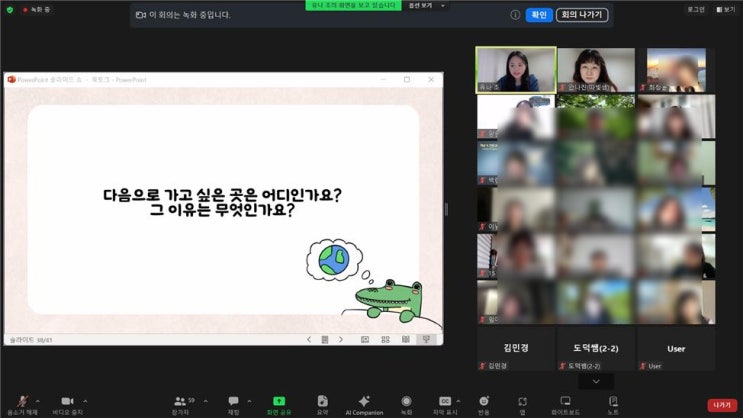This screenshot has height=418, width=743.
Task: Click the slide counter in PowerPoint status bar
Action: tap(31, 340)
